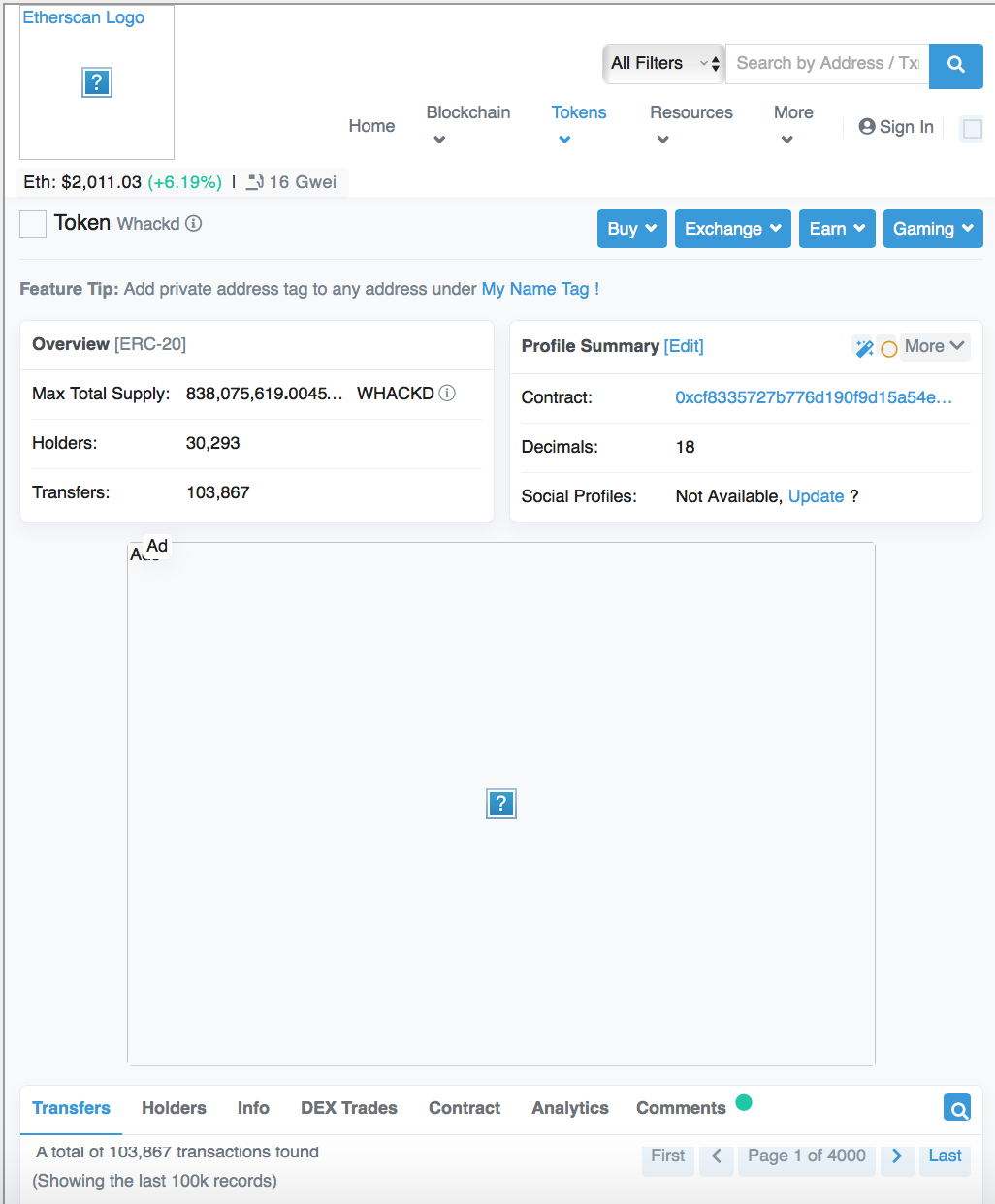Click the magic wand icon in Profile Summary
The width and height of the screenshot is (995, 1204).
pos(863,348)
